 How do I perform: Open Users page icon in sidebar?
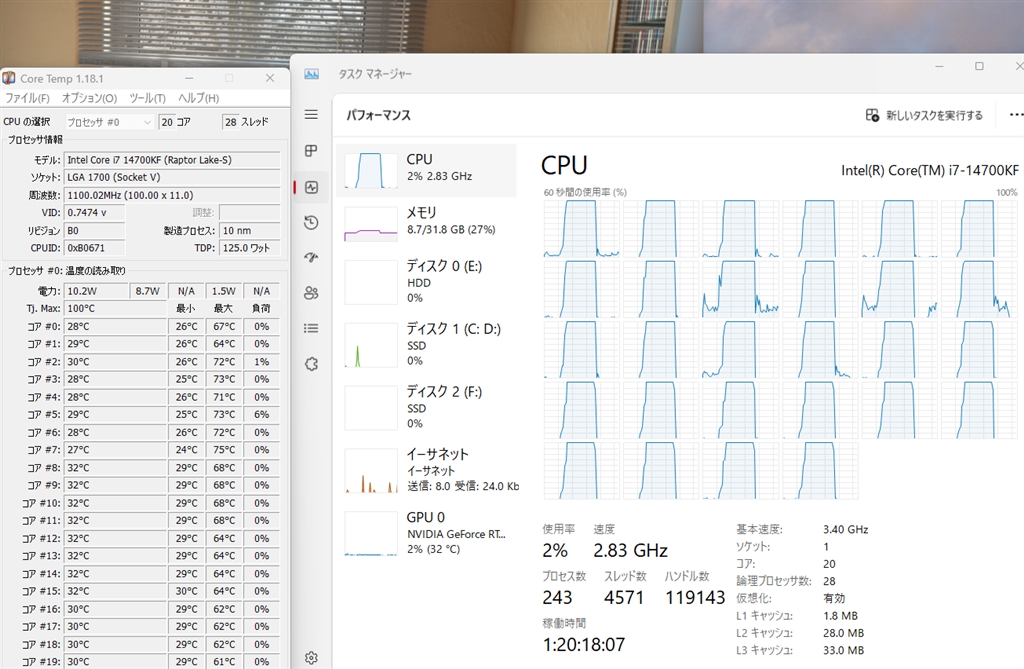tap(312, 293)
